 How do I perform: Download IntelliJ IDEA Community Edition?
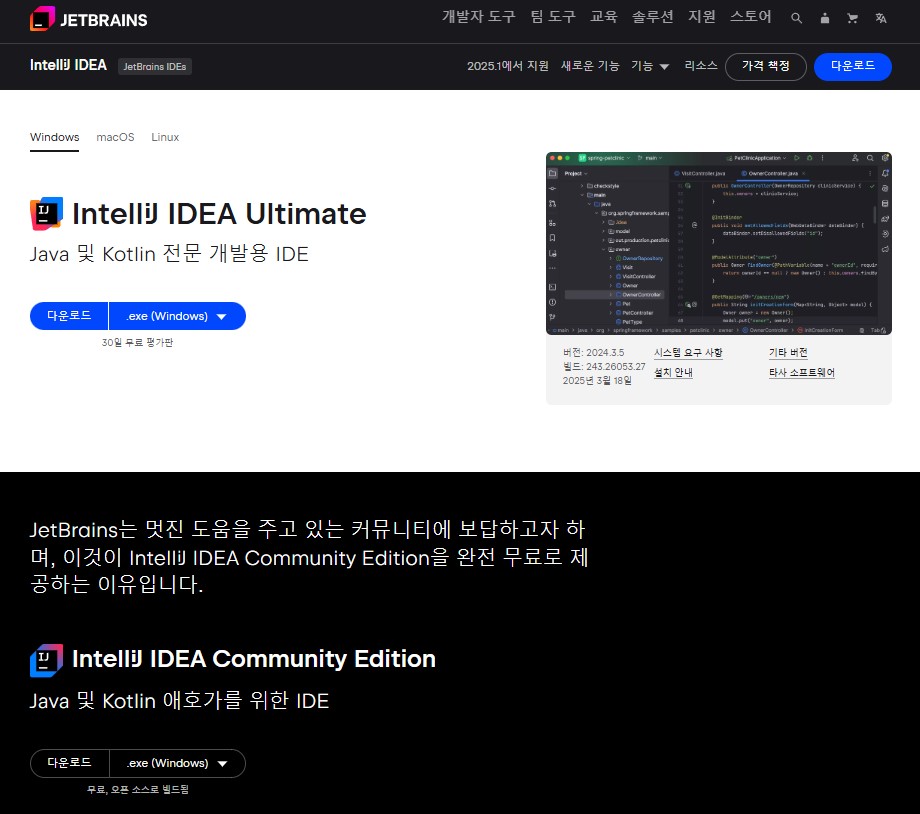pos(69,763)
